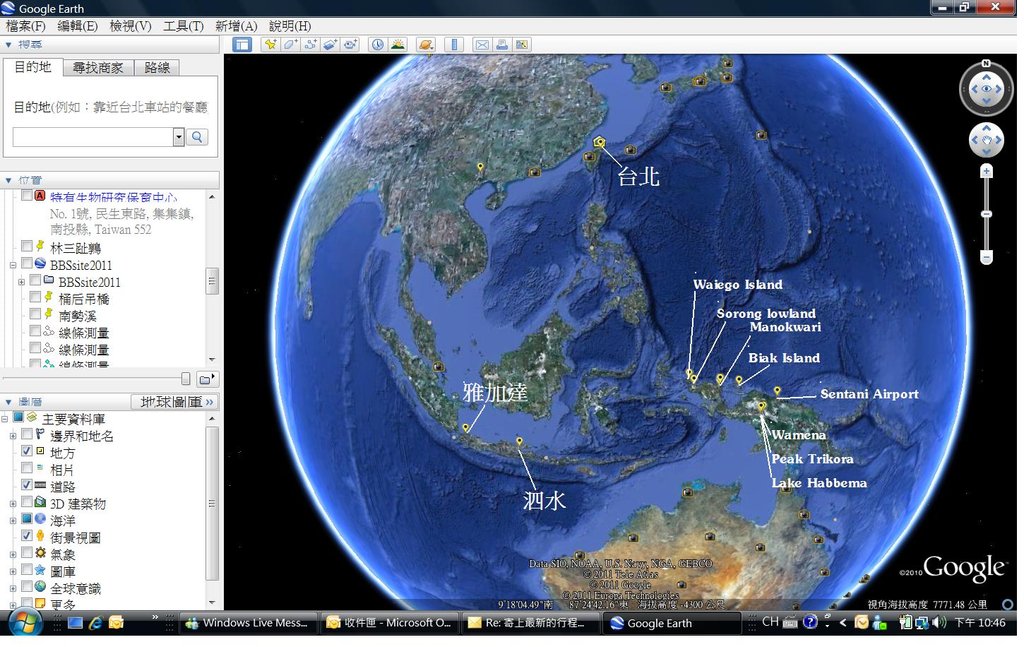Switch between Earth, Sky and planets
This screenshot has width=1024, height=647.
click(426, 44)
